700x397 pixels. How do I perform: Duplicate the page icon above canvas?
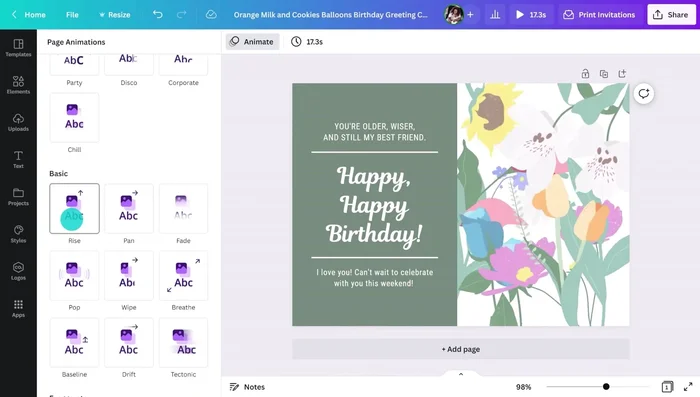pos(604,74)
